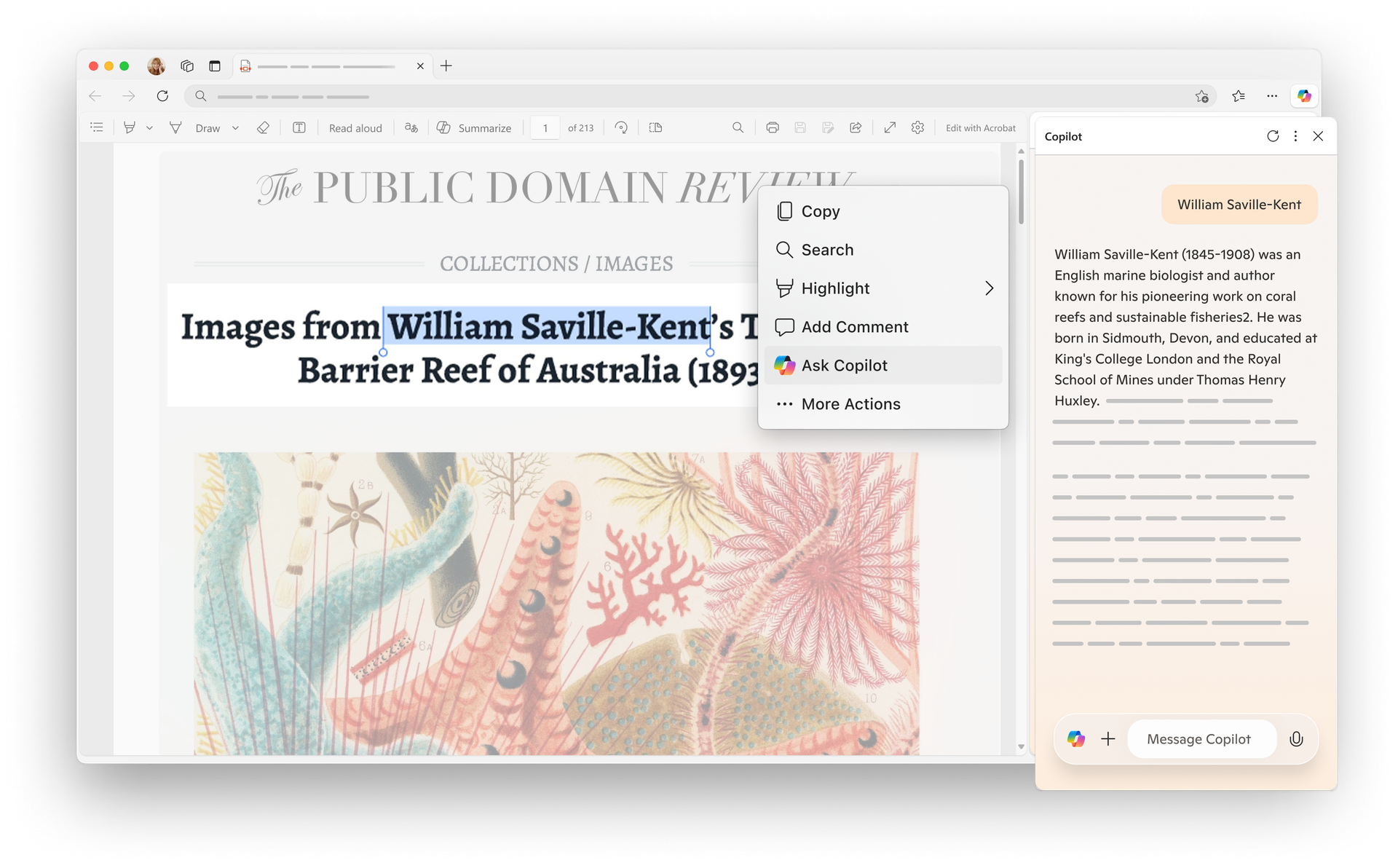Click the Add text annotation icon
The height and width of the screenshot is (868, 1398).
coord(299,127)
